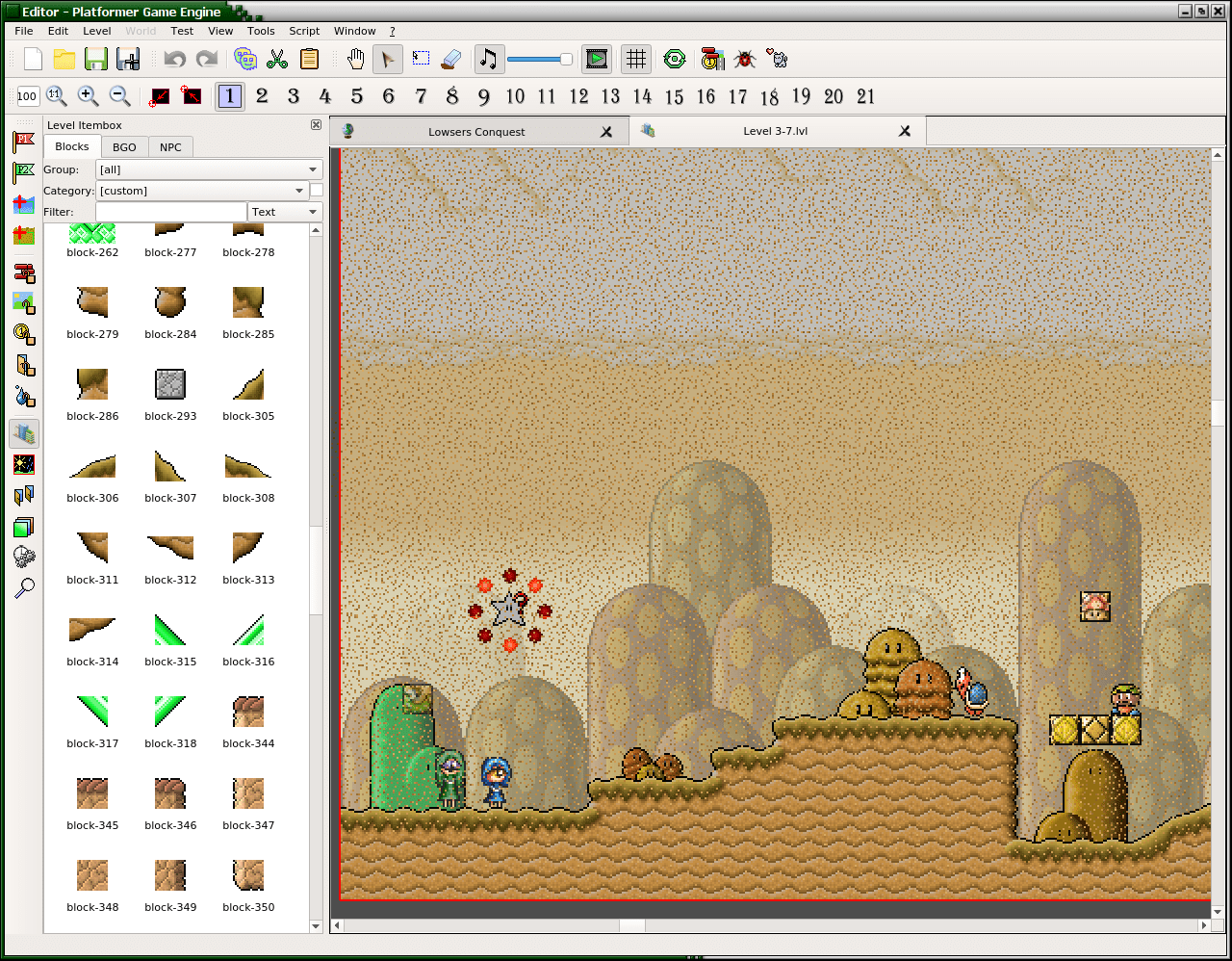Toggle the music note playback button
This screenshot has height=961, width=1232.
488,60
